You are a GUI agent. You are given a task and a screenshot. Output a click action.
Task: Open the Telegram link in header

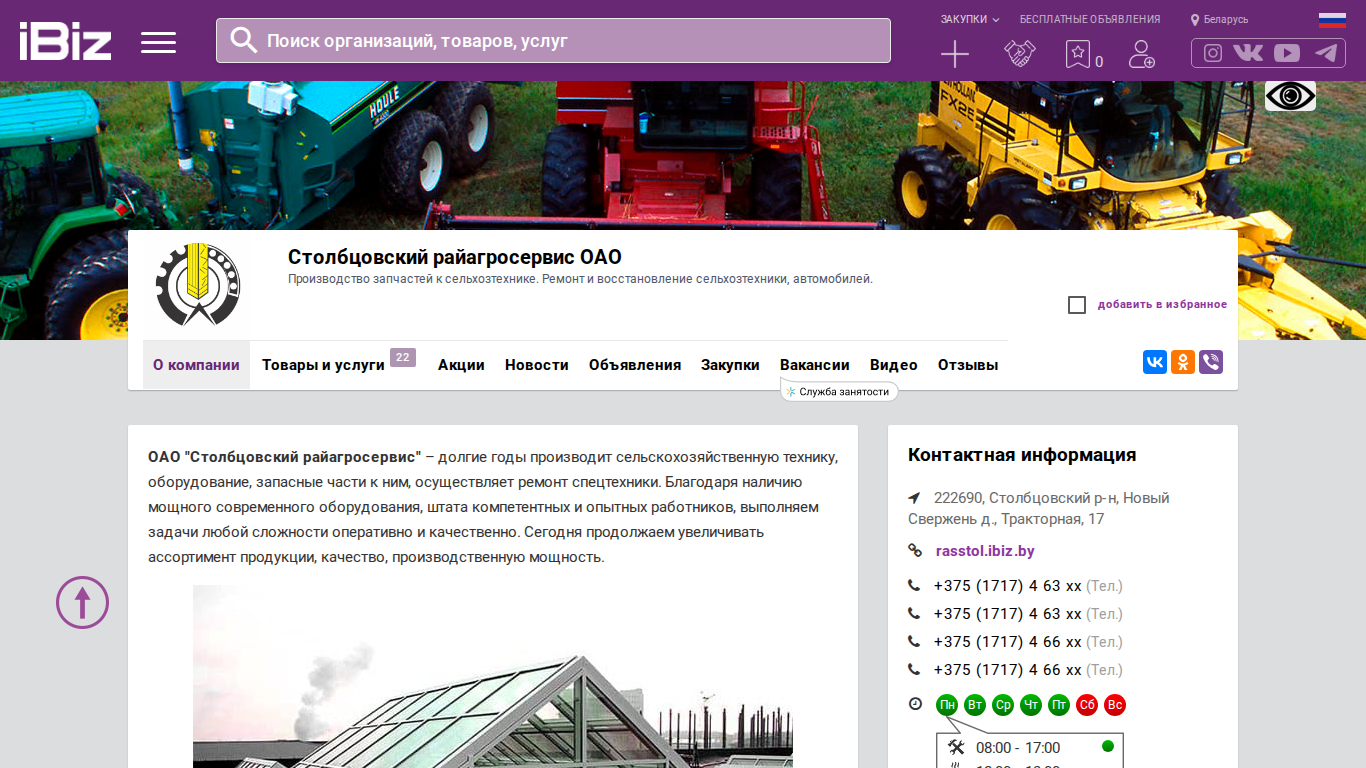coord(1326,53)
